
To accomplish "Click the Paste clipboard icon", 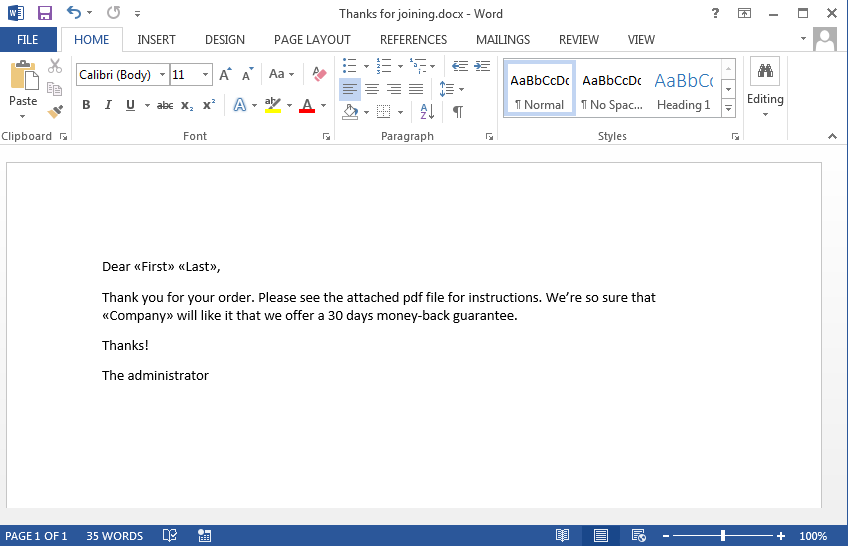I will tap(24, 75).
